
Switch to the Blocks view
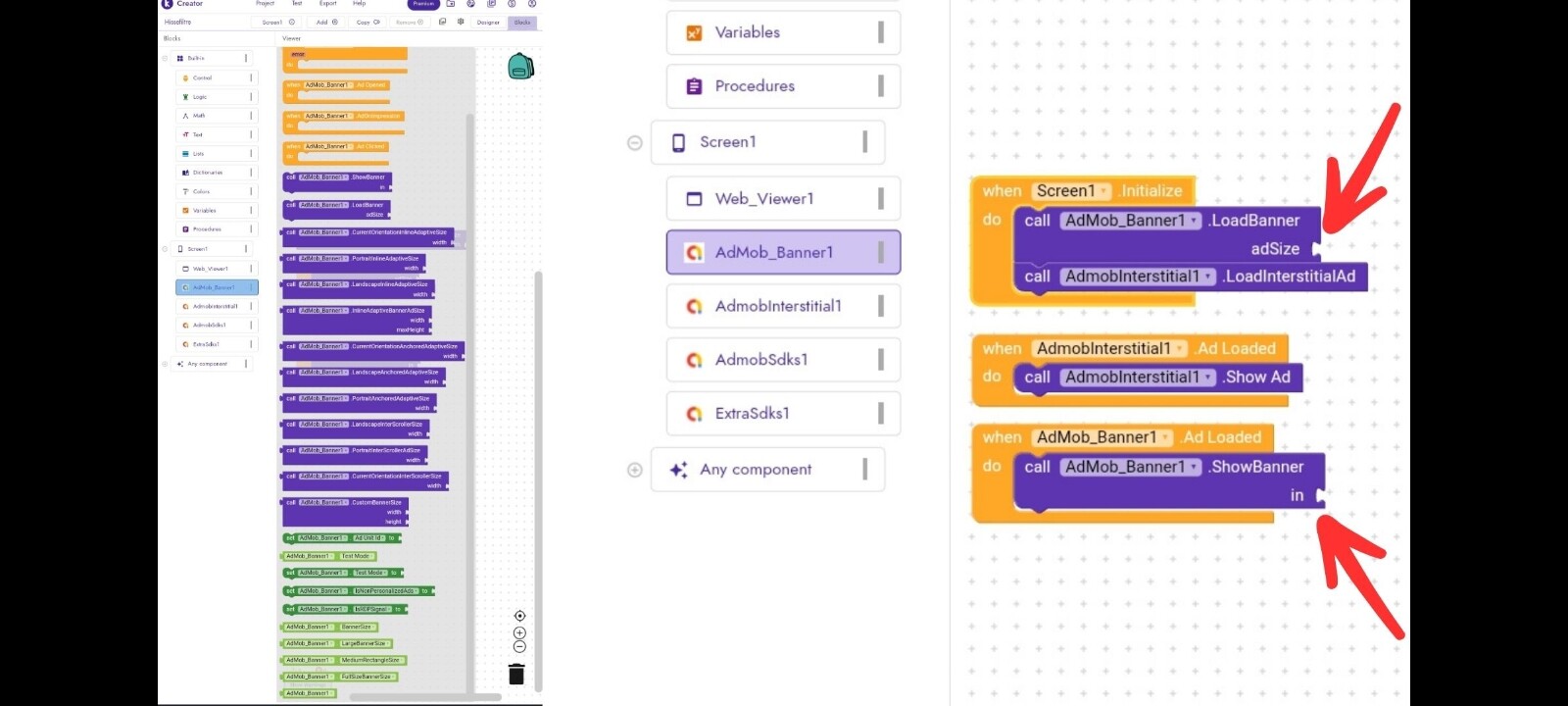pyautogui.click(x=522, y=22)
